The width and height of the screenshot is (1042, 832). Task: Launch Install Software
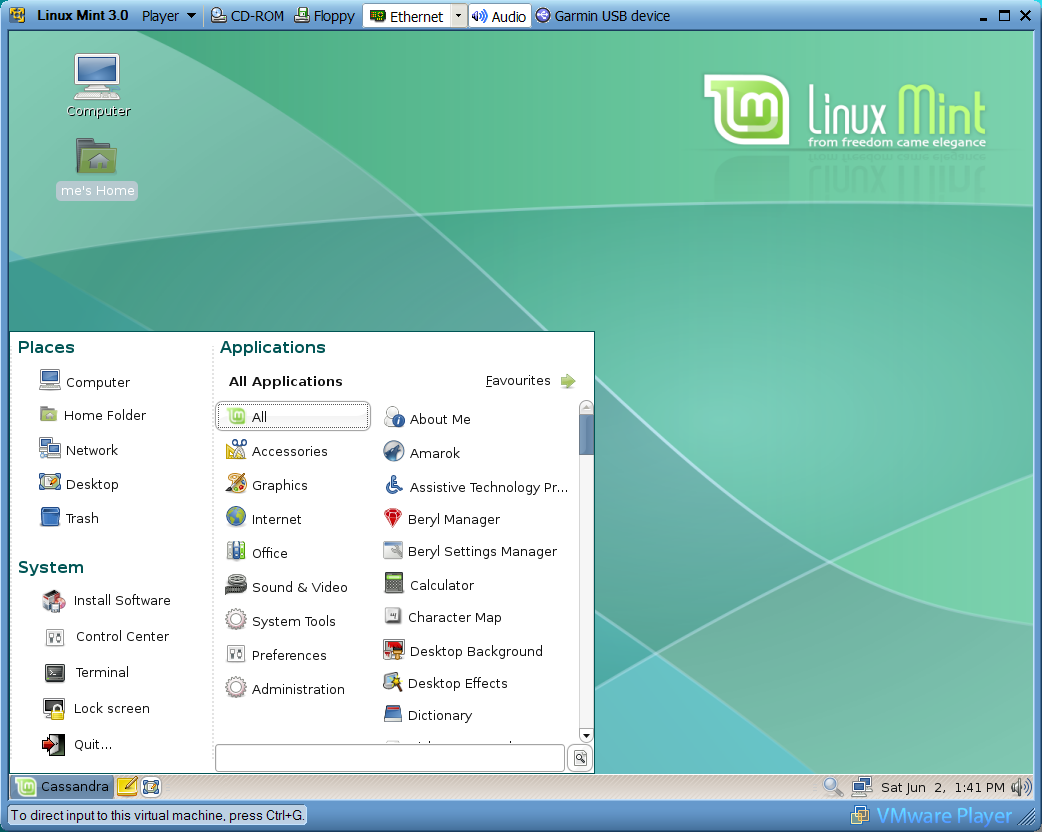coord(106,600)
